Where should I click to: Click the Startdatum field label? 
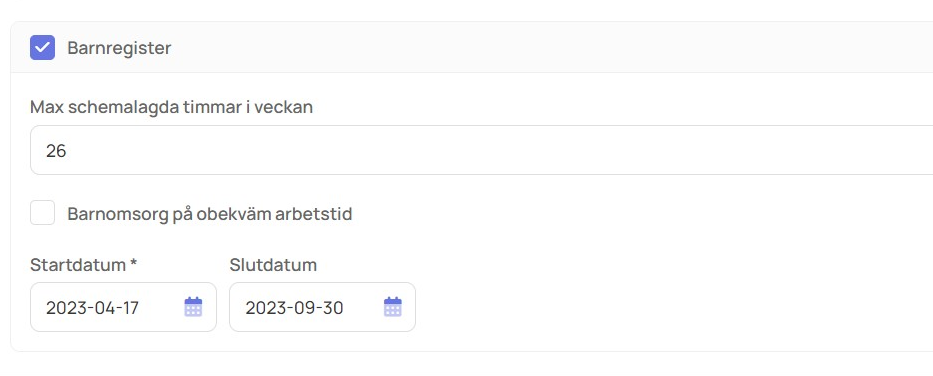click(x=83, y=265)
